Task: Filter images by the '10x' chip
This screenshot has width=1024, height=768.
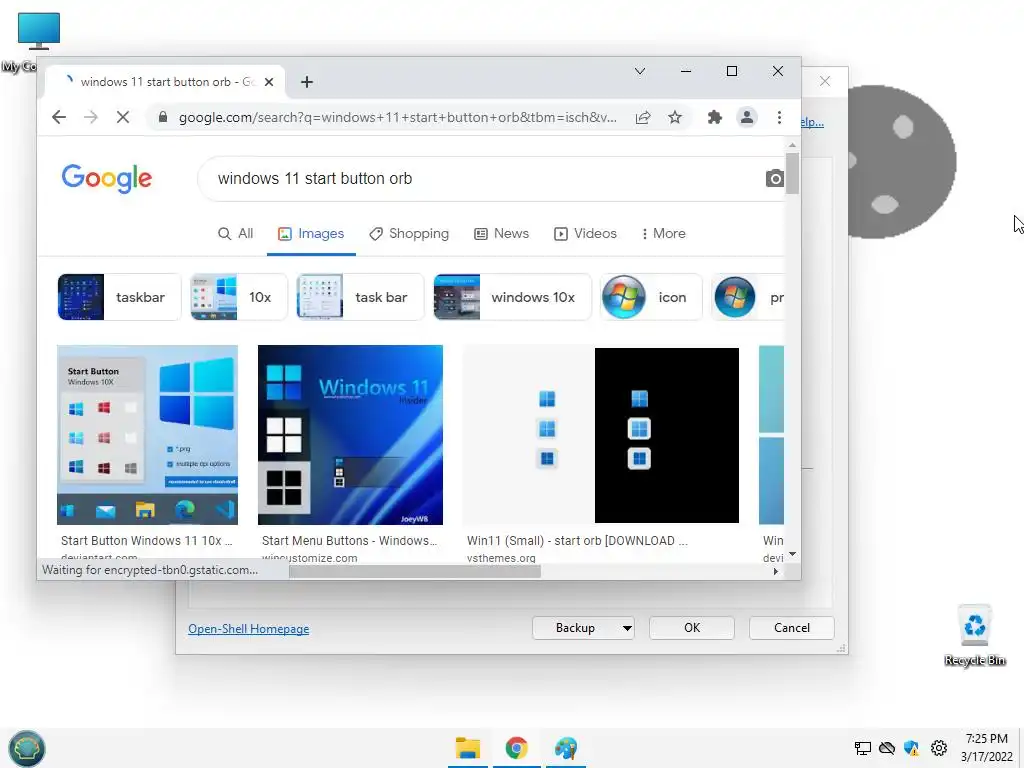Action: tap(238, 297)
